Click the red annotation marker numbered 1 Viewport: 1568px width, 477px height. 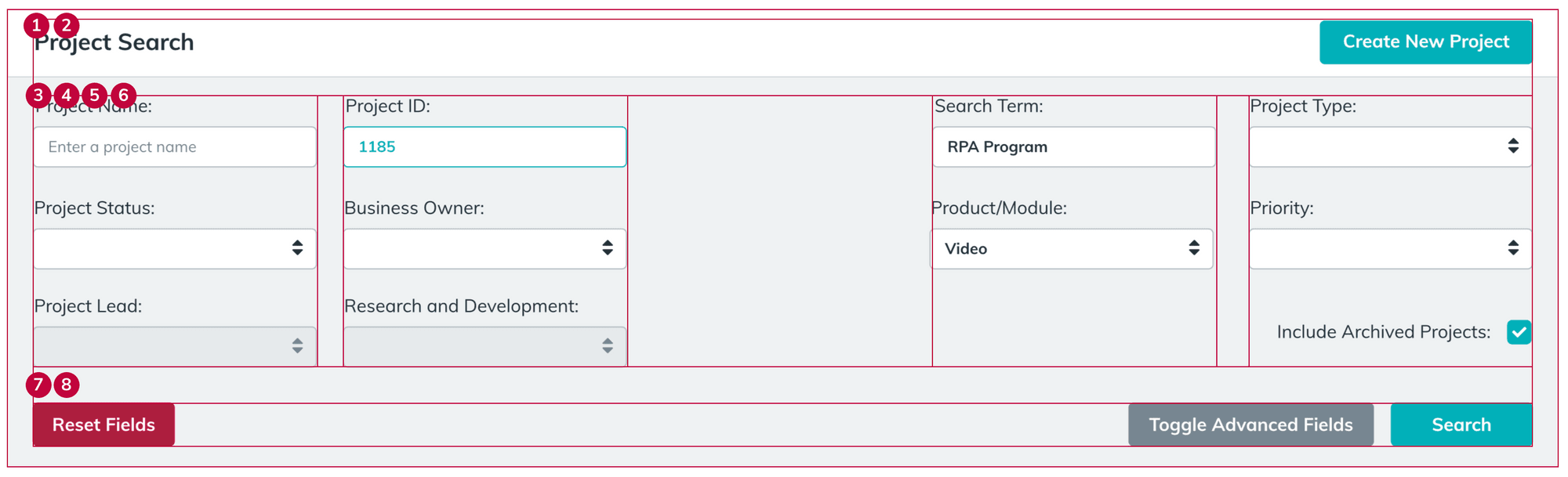click(36, 26)
